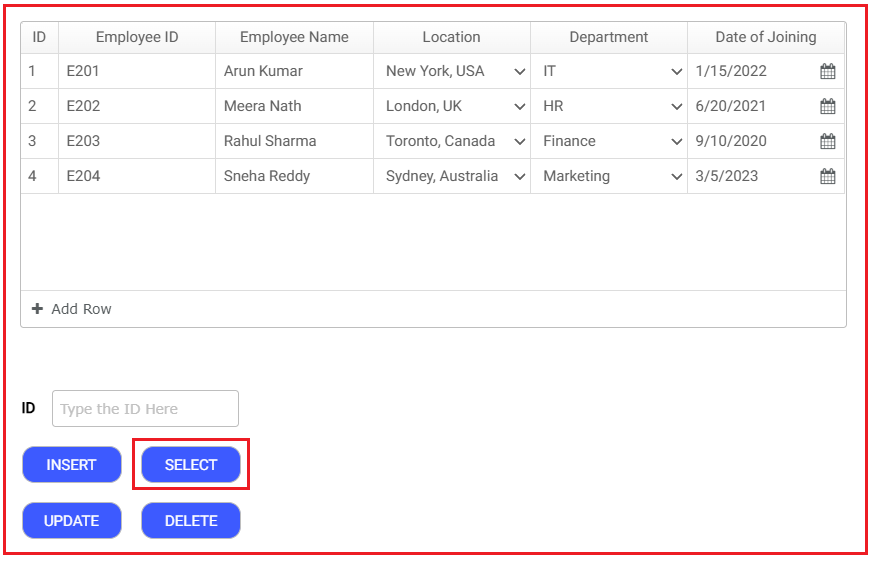Open the Finance department dropdown

677,141
